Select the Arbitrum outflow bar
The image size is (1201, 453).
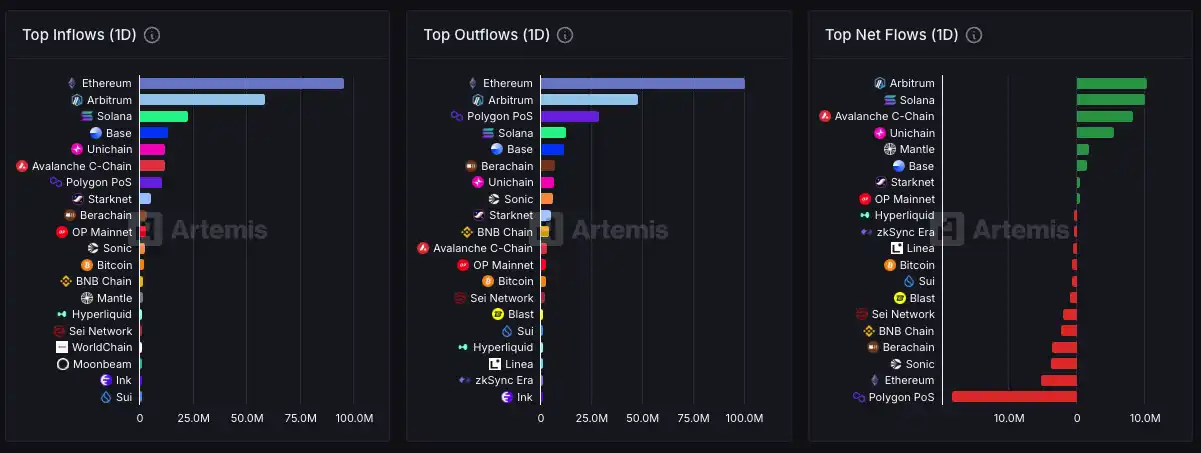[589, 100]
